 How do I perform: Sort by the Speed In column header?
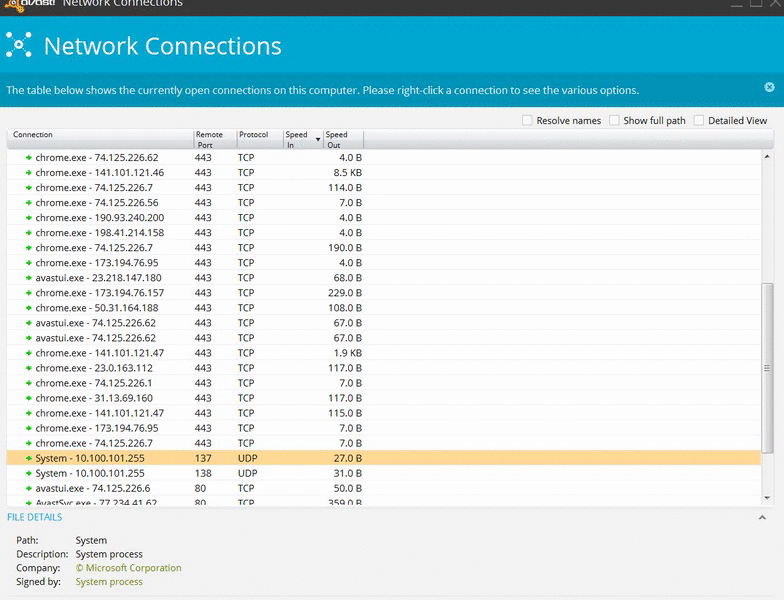tap(303, 140)
